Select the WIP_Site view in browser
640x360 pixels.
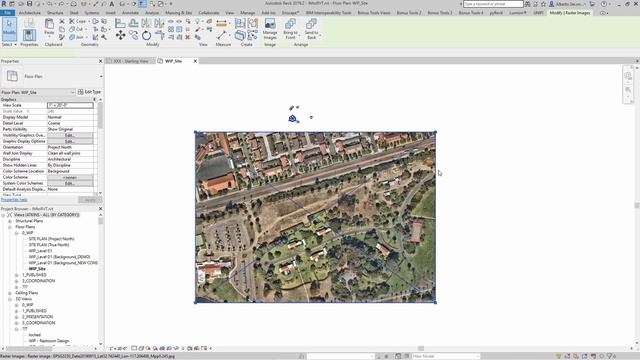tap(37, 269)
